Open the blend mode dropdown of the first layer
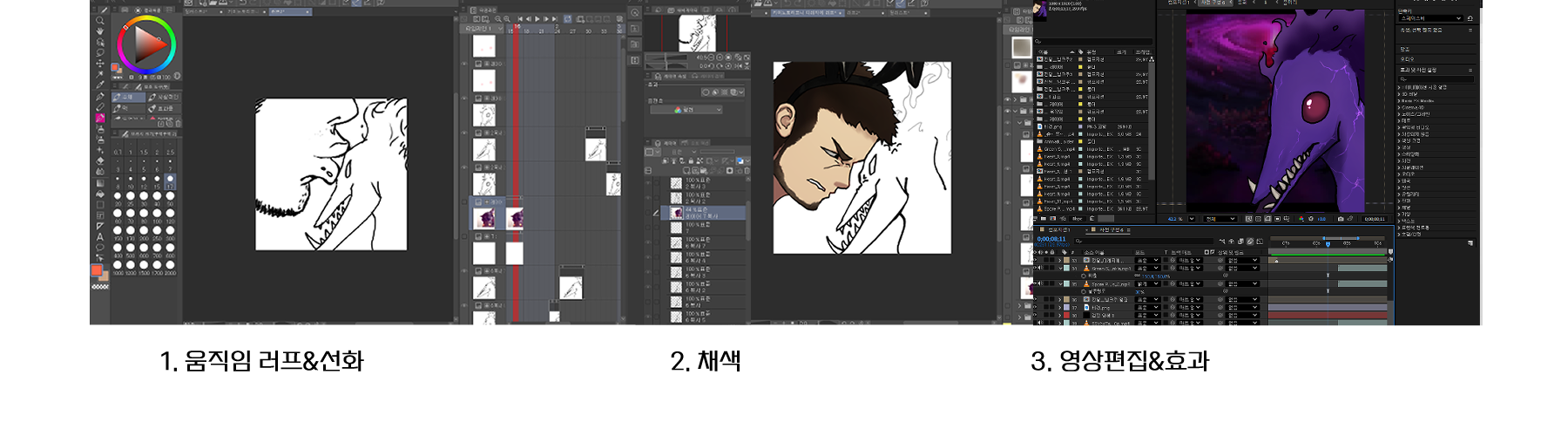Image resolution: width=1568 pixels, height=436 pixels. coord(1147,260)
